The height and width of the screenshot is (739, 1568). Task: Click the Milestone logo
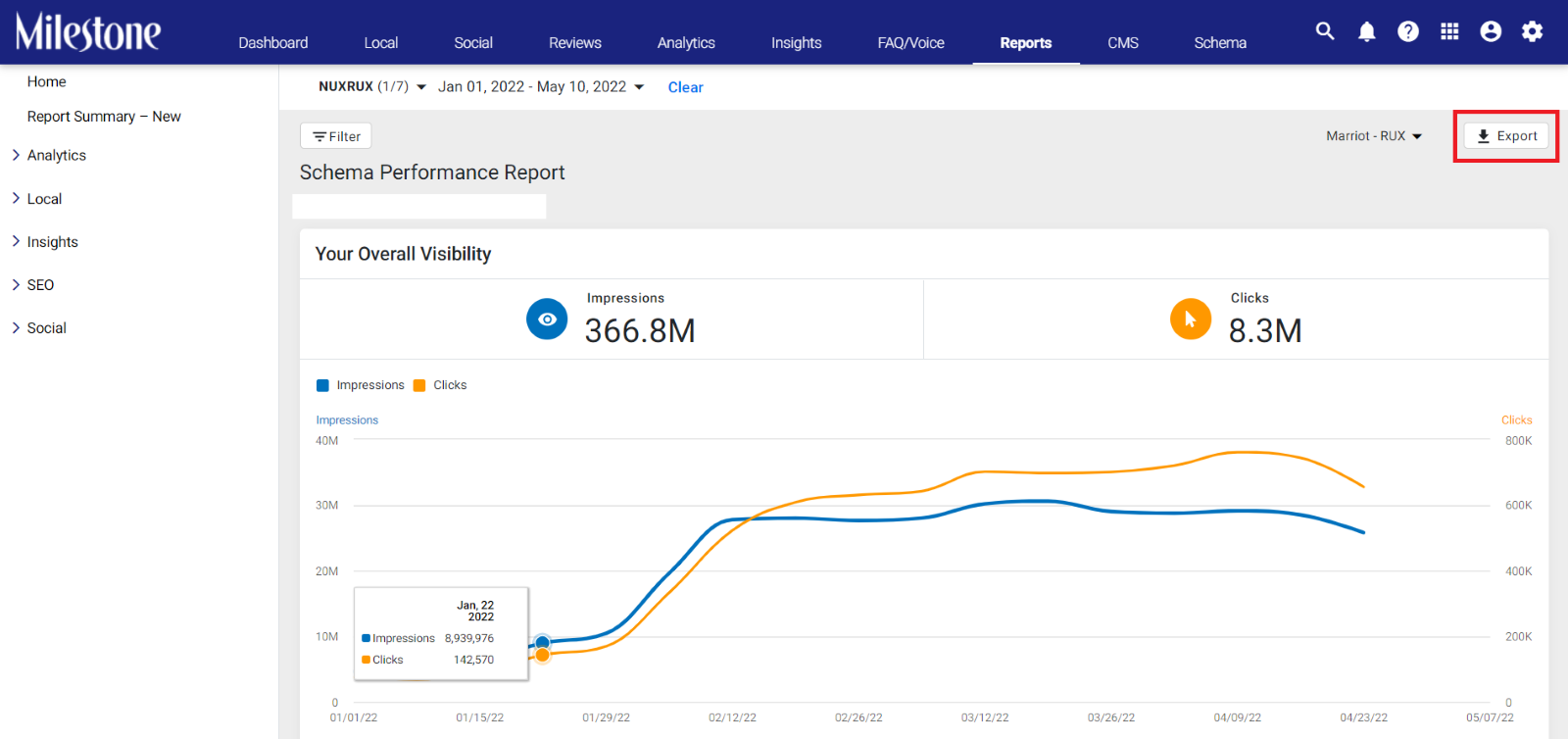(88, 31)
